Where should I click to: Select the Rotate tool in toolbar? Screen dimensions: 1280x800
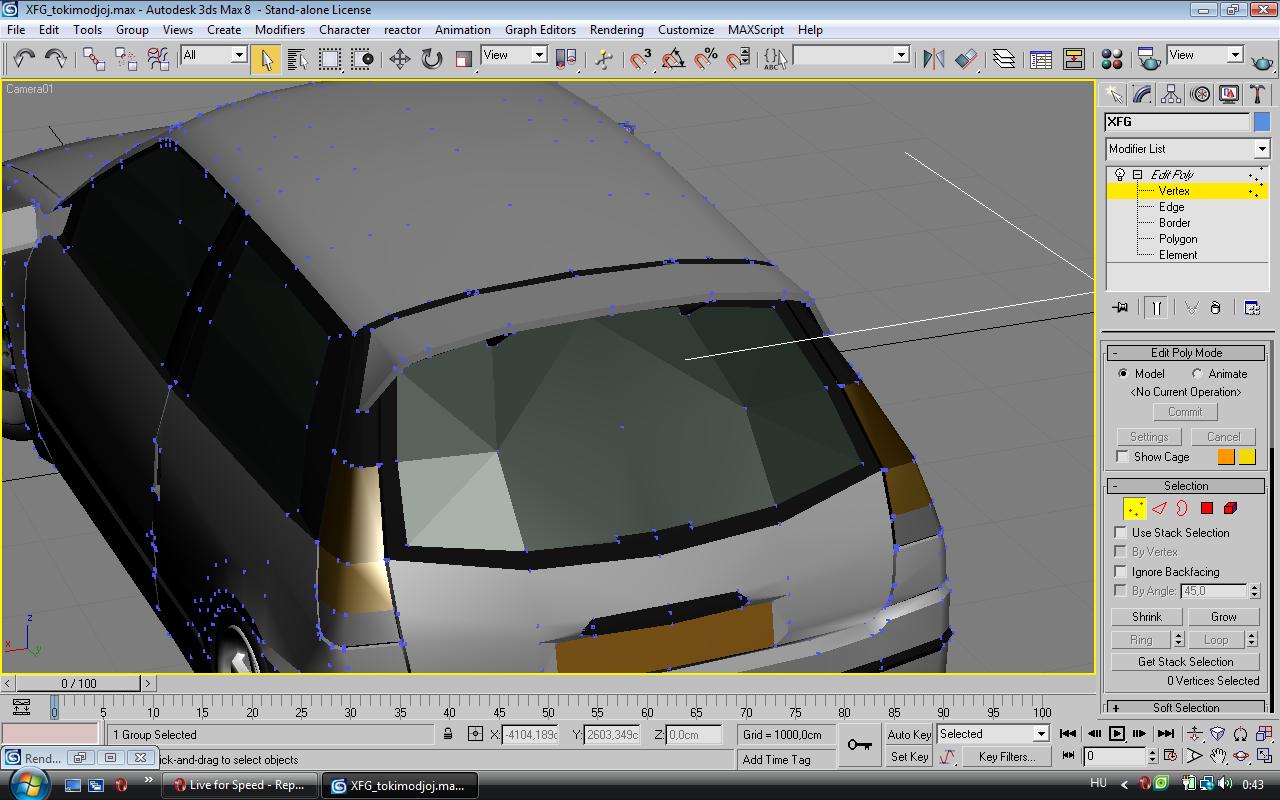click(x=431, y=59)
